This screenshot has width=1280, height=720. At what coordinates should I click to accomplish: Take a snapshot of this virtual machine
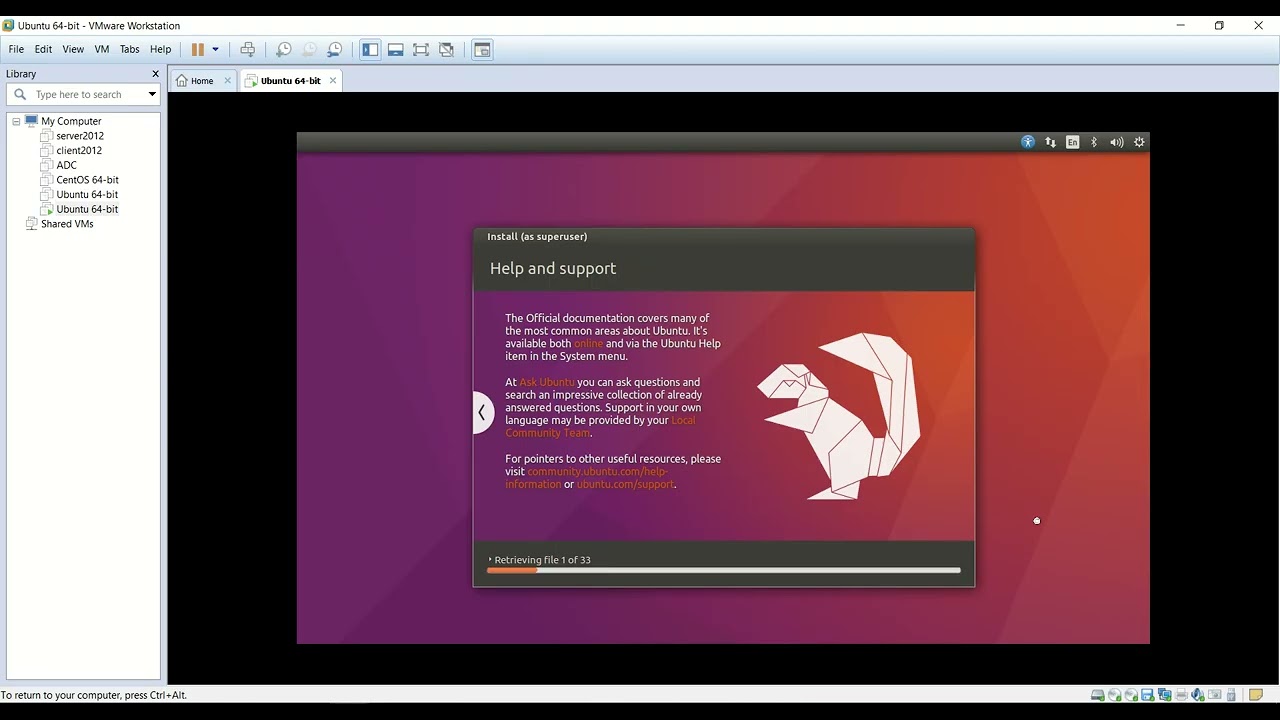tap(284, 49)
